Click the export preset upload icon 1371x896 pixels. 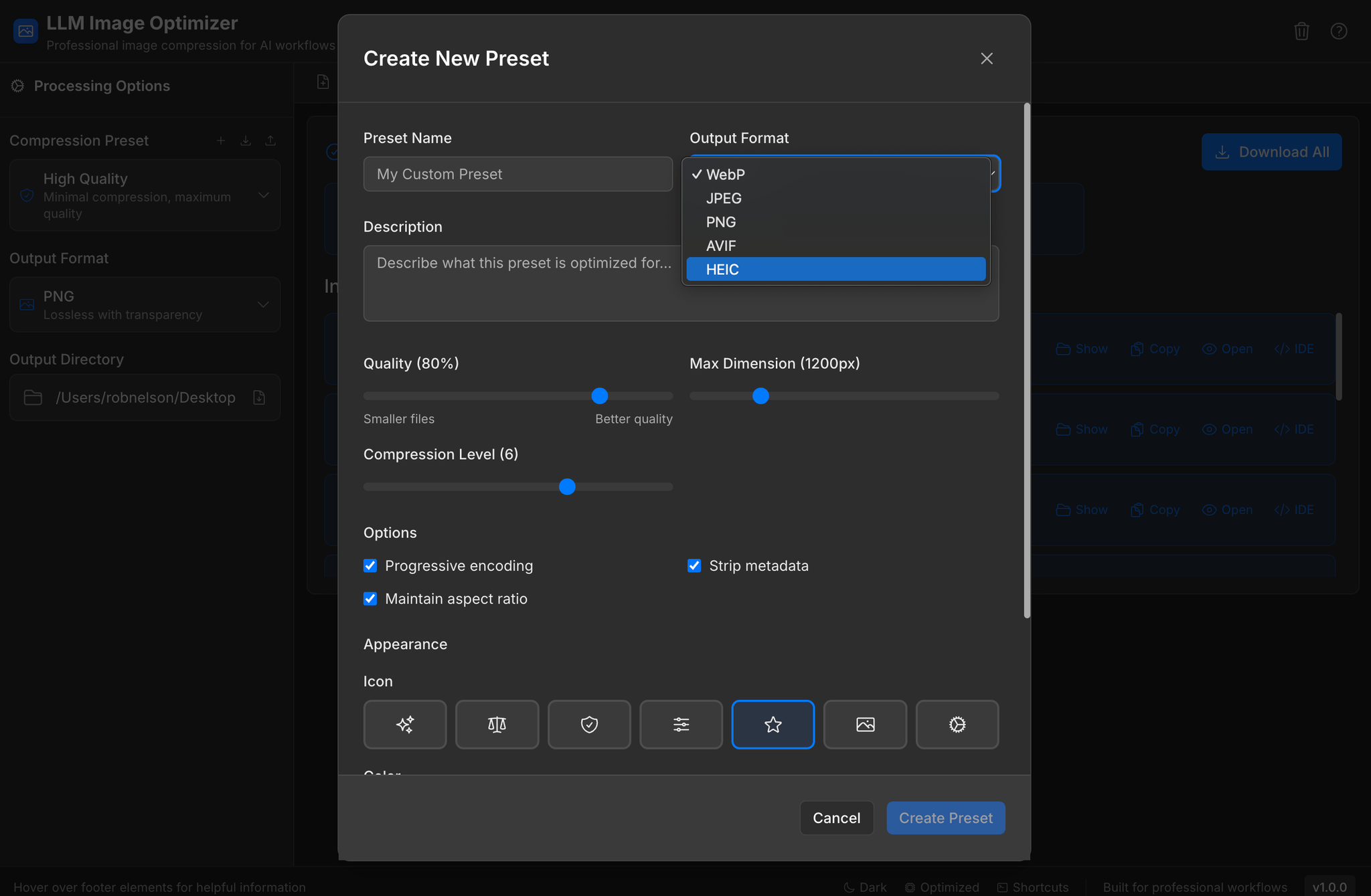click(270, 141)
